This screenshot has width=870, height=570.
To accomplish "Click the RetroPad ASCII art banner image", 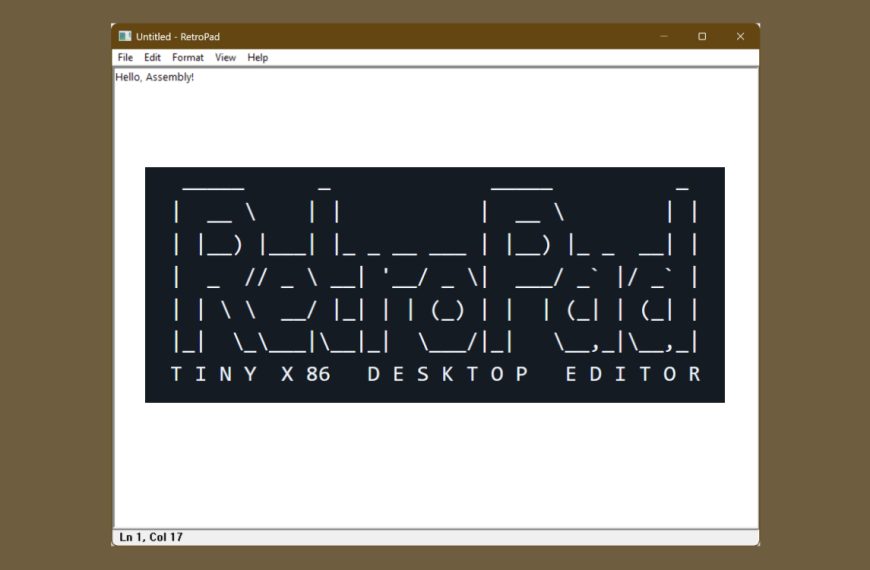I will pos(434,285).
